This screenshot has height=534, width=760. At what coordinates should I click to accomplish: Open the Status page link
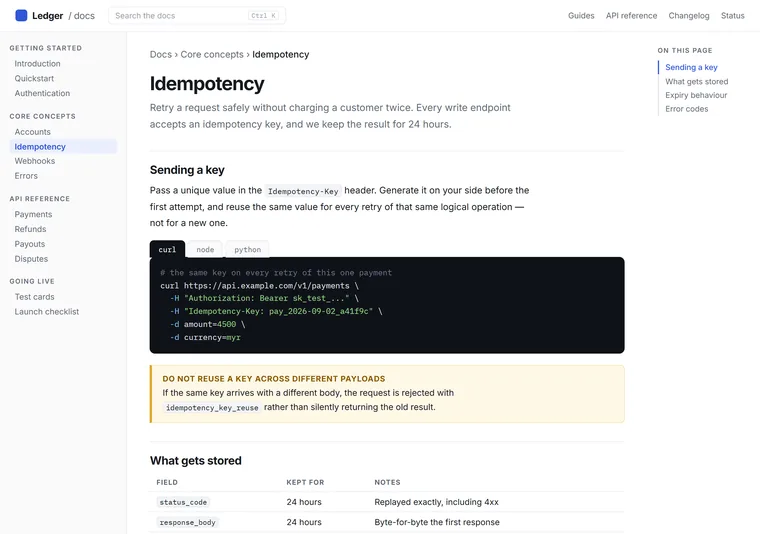(732, 16)
